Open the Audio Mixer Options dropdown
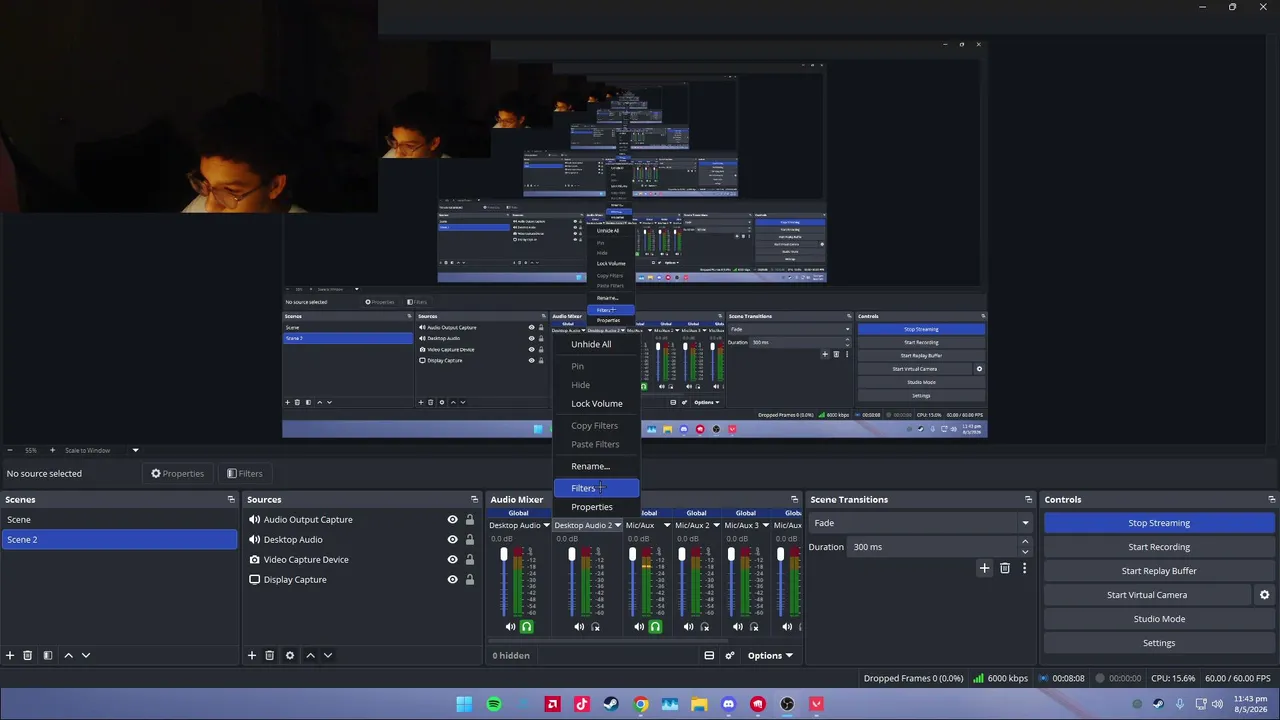The height and width of the screenshot is (720, 1280). tap(770, 655)
